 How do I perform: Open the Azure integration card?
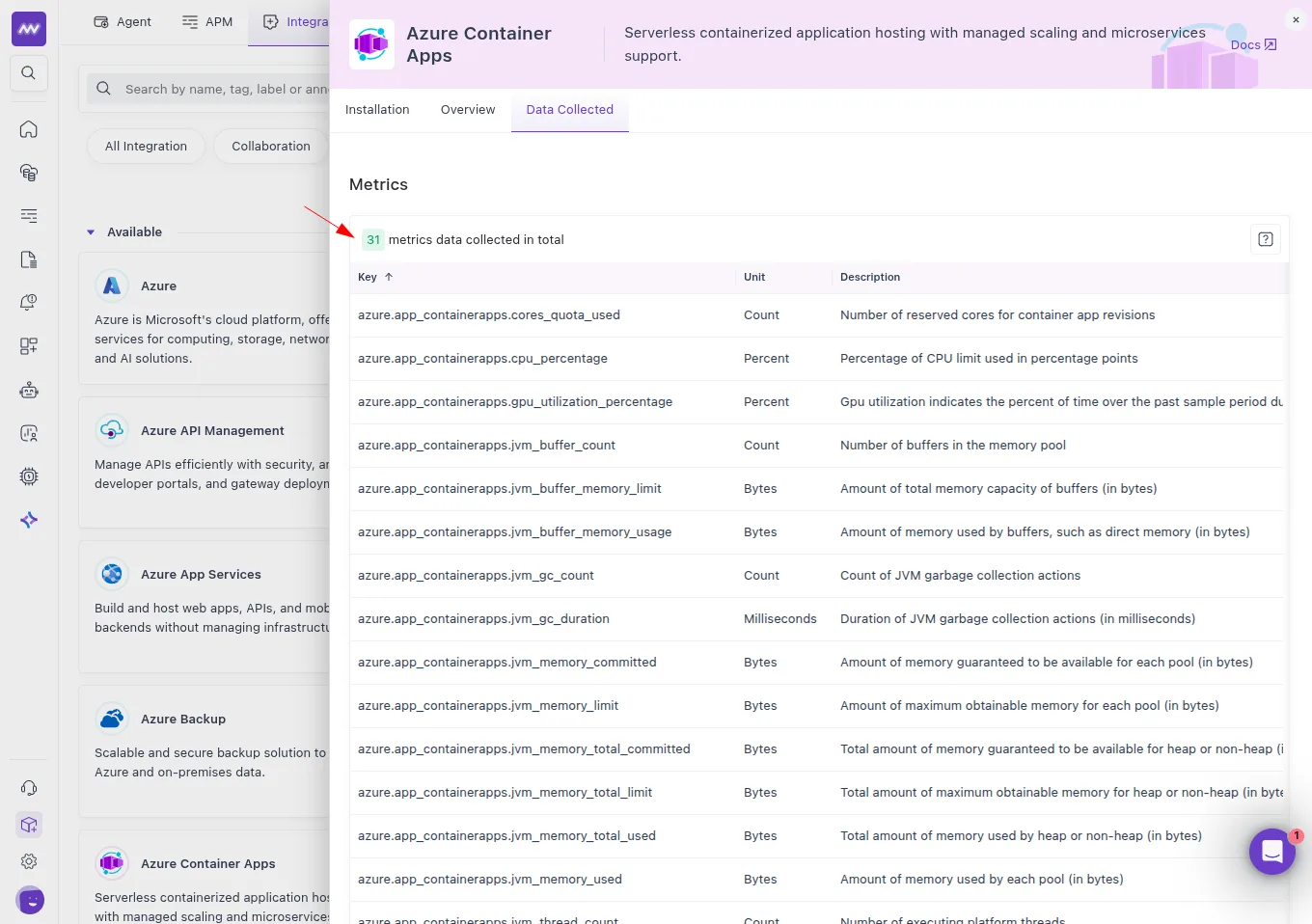[205, 317]
